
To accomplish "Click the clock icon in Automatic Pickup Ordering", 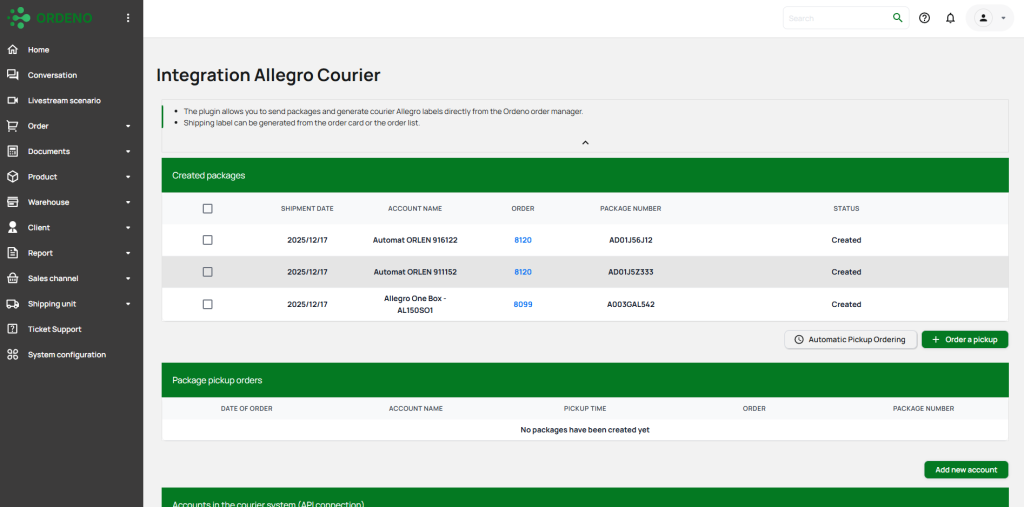I will click(x=799, y=340).
